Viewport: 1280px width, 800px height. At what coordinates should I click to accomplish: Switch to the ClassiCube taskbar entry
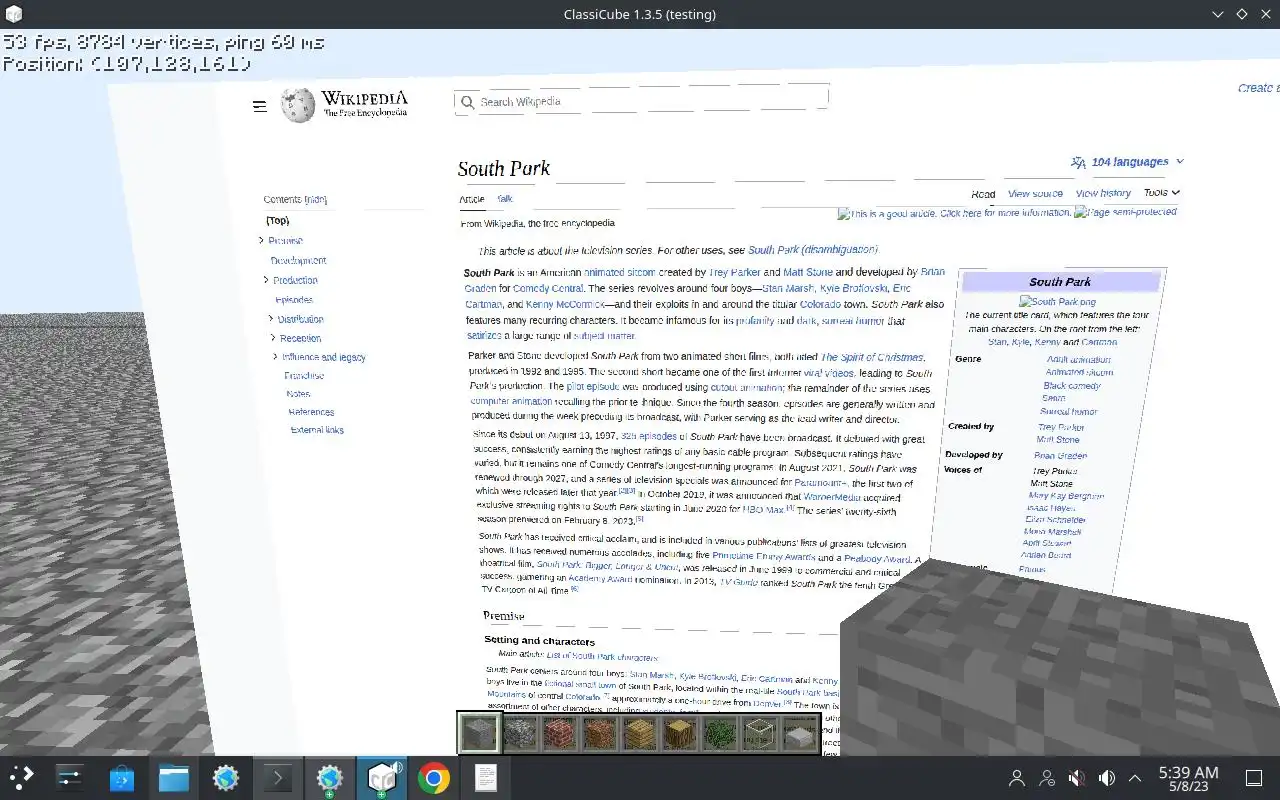(x=382, y=777)
